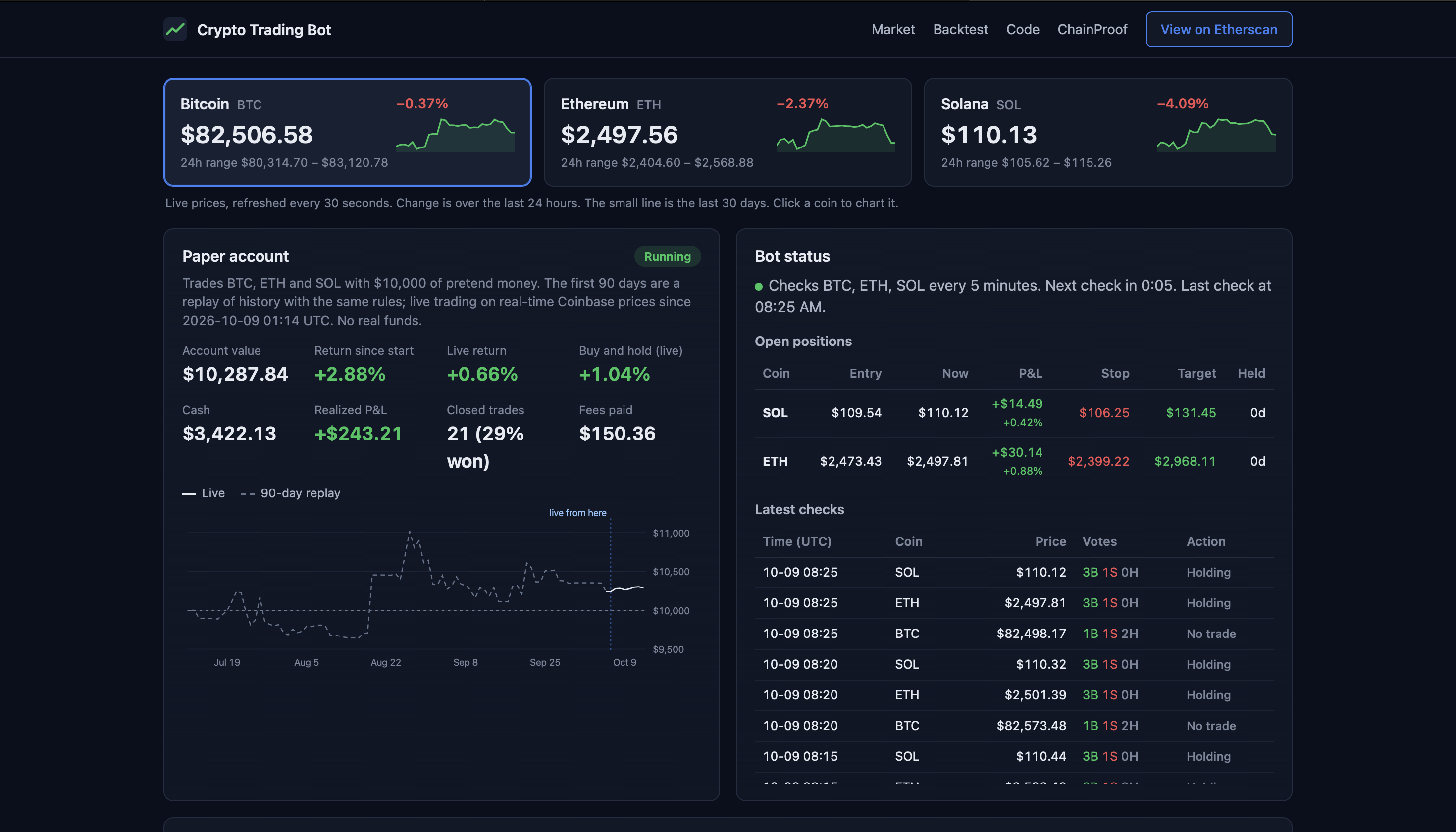Click the Return since start +2.88%
Screen dimensions: 1456x832
[350, 374]
